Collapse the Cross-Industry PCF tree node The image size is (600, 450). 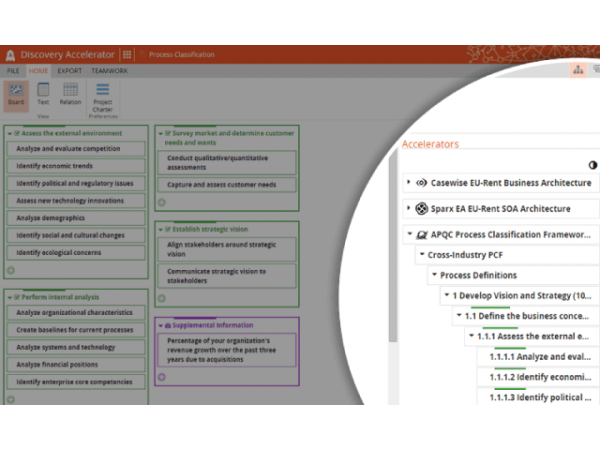coord(420,255)
